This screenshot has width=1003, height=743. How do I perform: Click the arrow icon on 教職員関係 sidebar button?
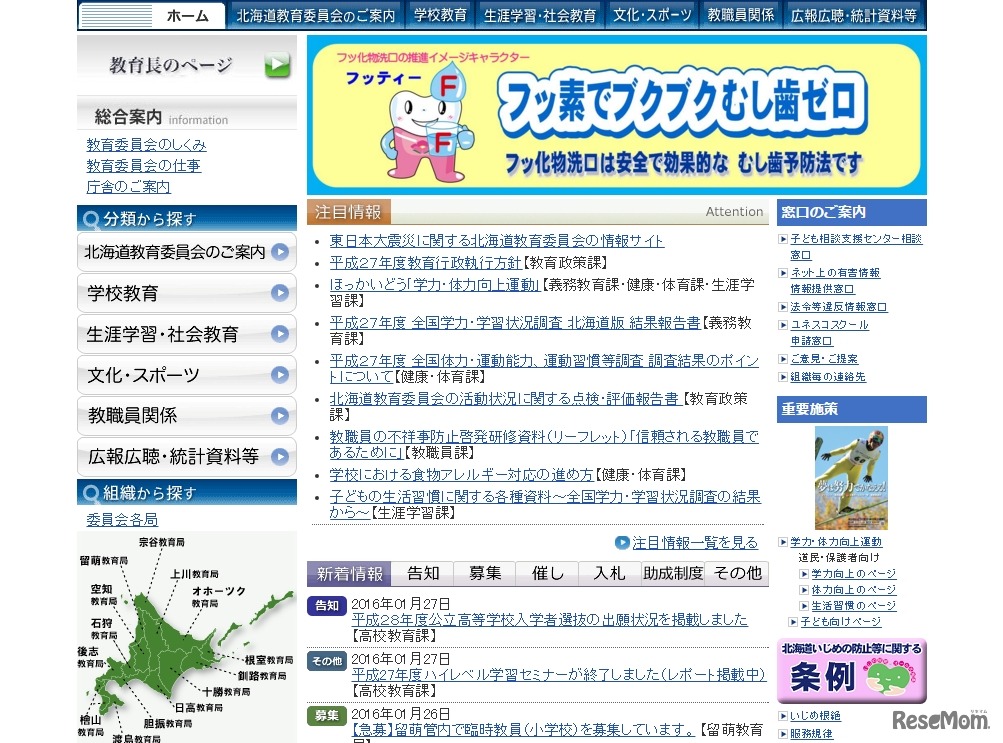click(x=280, y=414)
